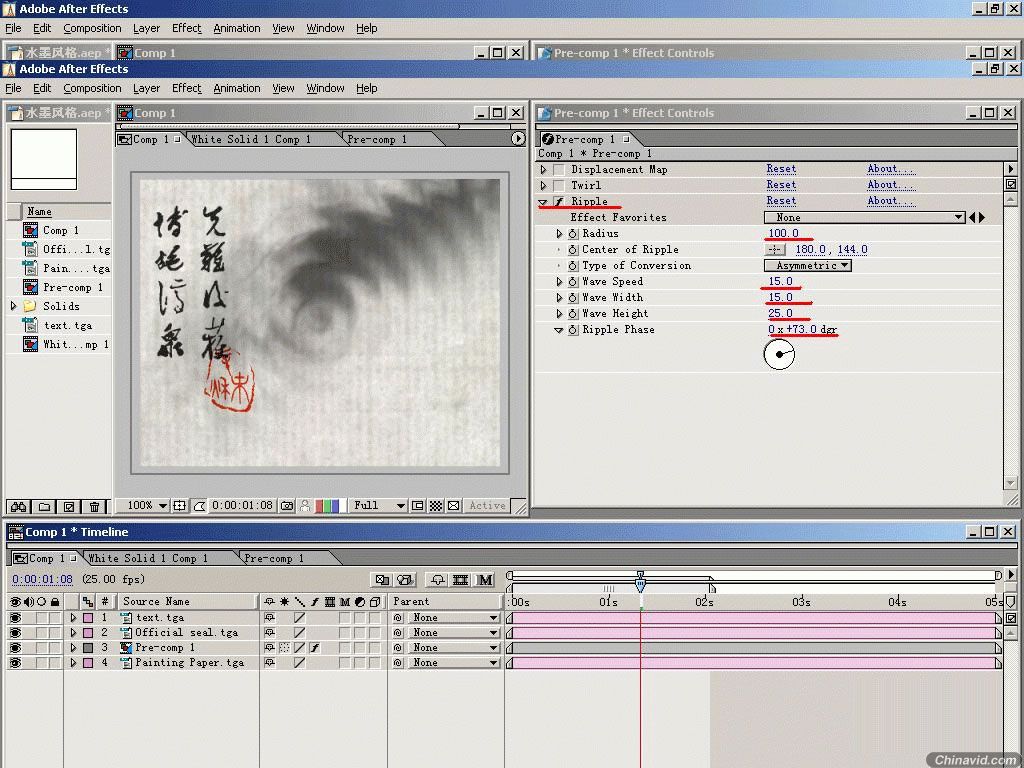Select Pre-comp 1 tab in Effect Controls
1024x768 pixels.
585,139
